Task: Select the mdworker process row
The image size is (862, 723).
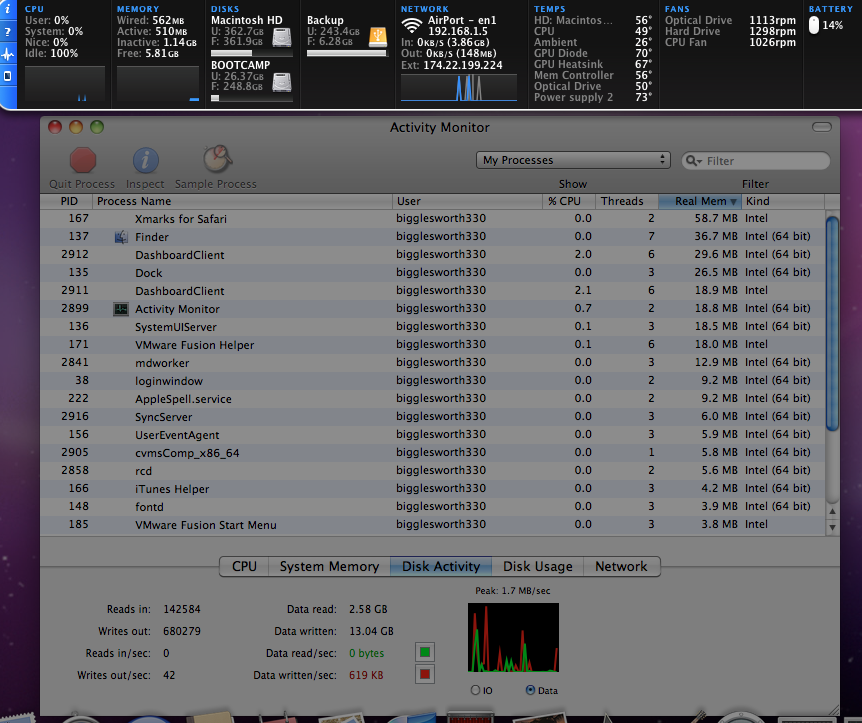Action: pyautogui.click(x=433, y=363)
